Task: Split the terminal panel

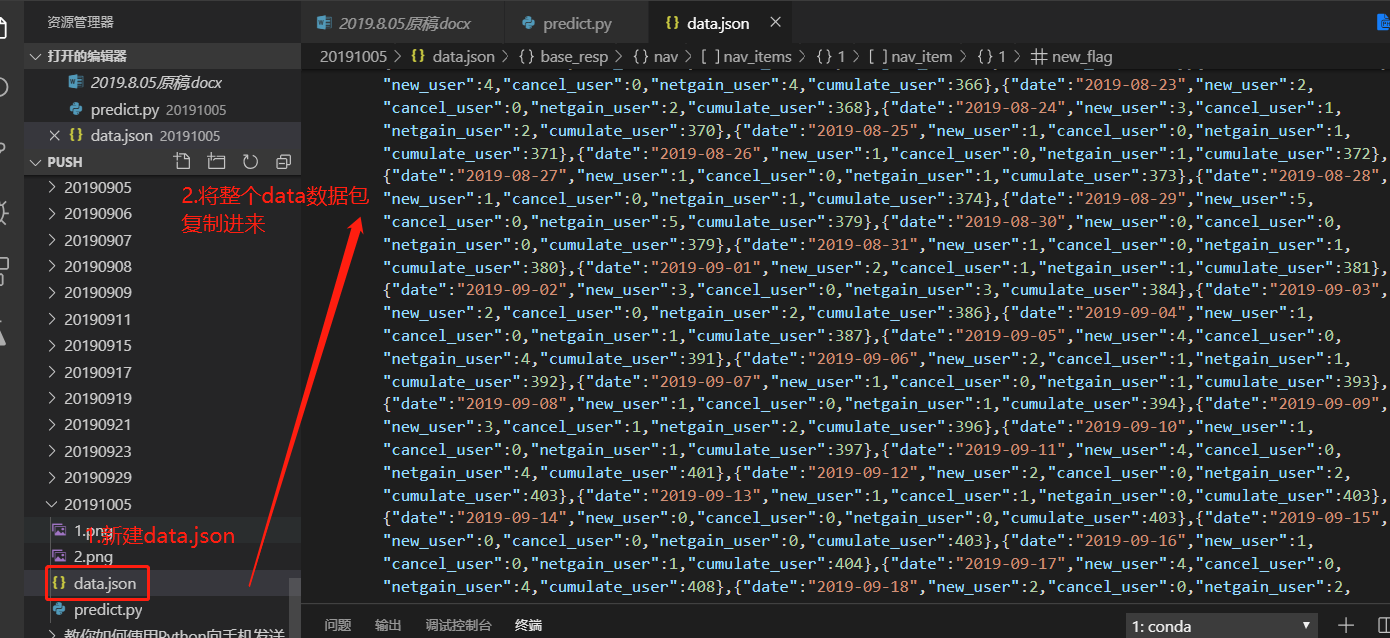Action: 1383,626
